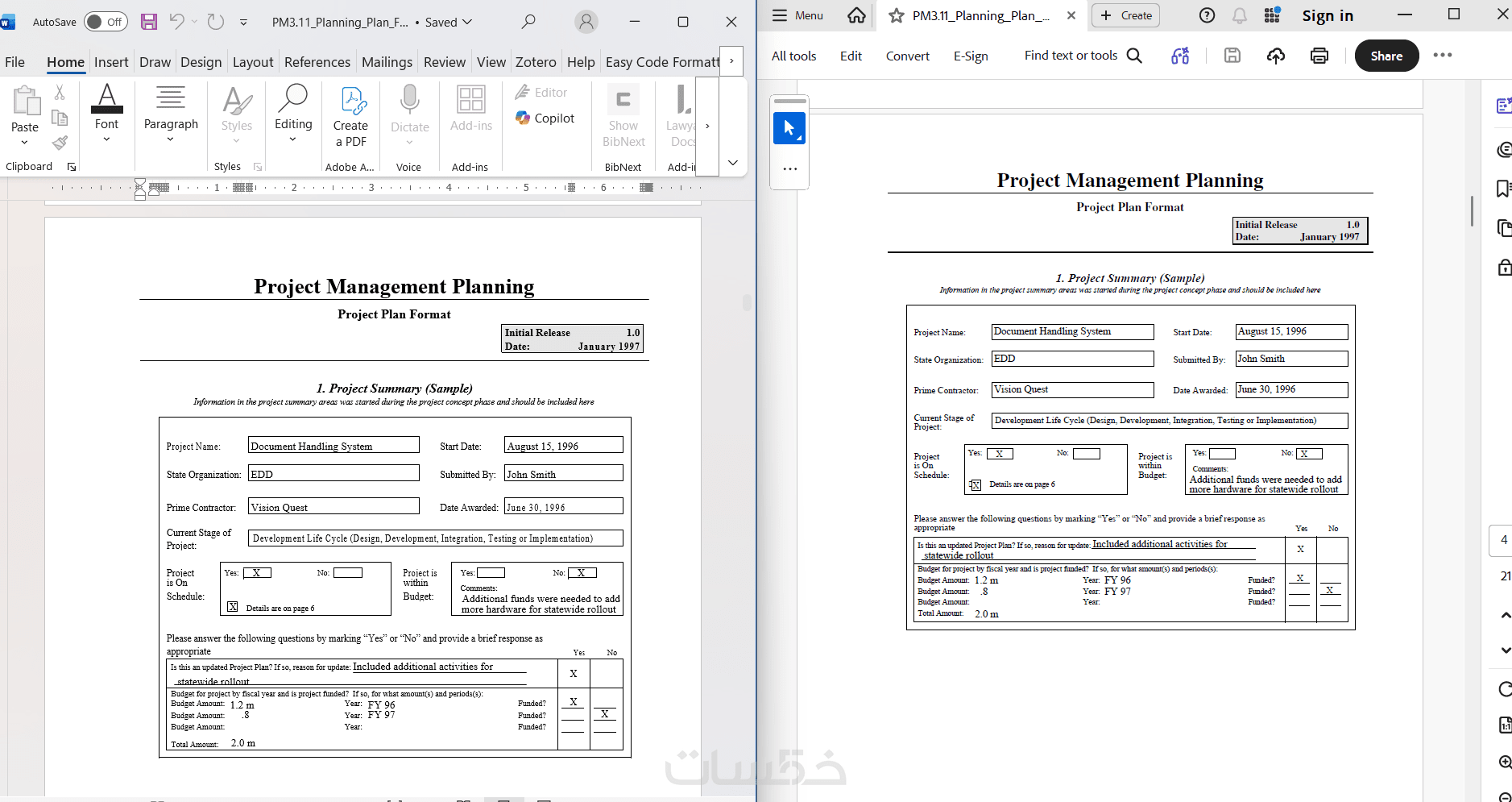This screenshot has height=802, width=1512.
Task: Expand the Saved status dropdown beside filename
Action: (x=467, y=22)
